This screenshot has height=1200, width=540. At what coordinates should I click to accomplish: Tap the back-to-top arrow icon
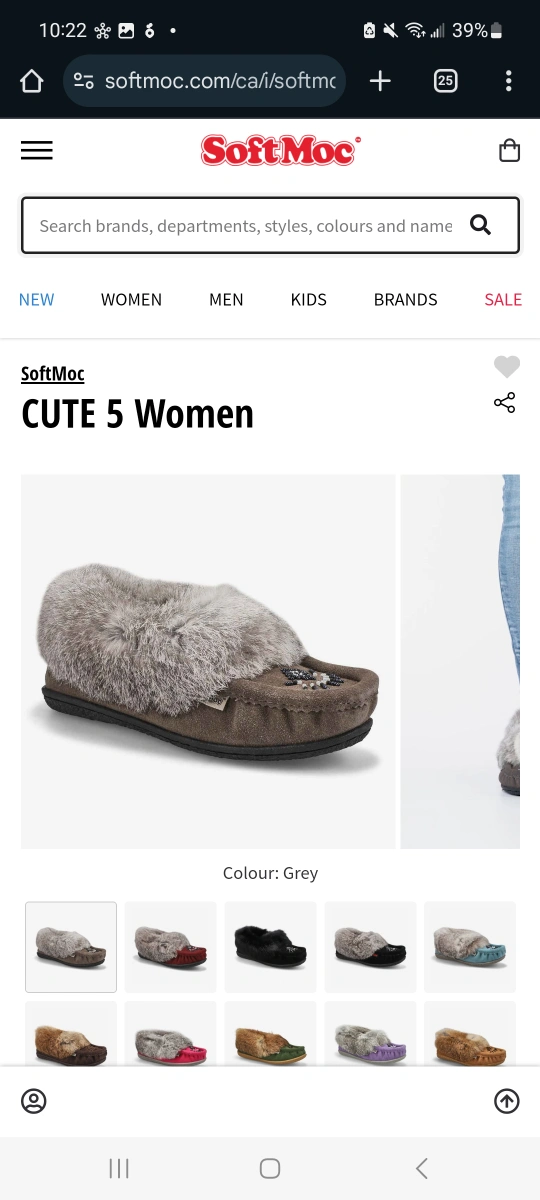(507, 1101)
